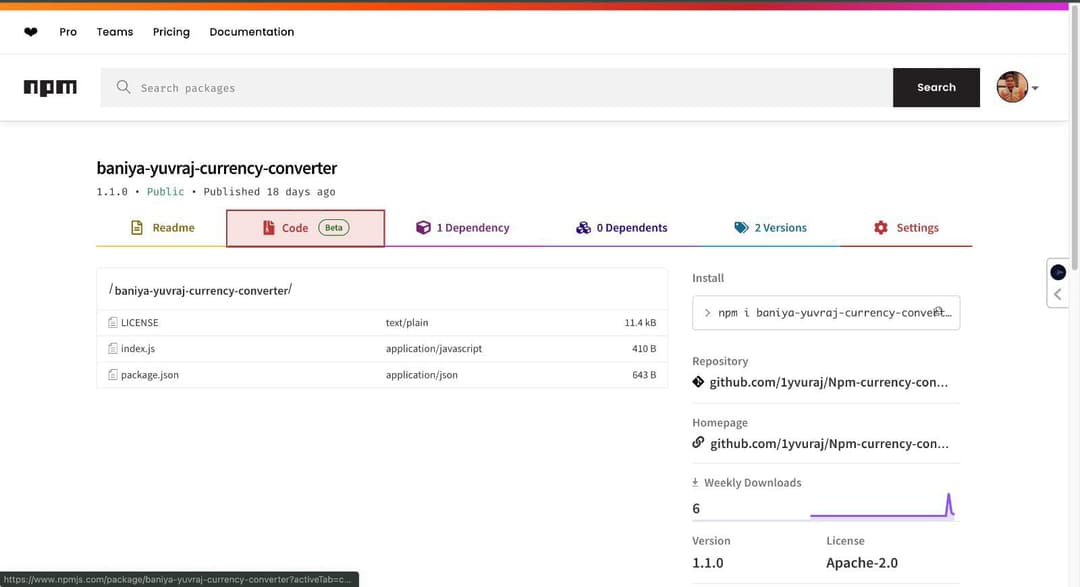Select the Code Beta tab
Screen dimensions: 1080x587
(x=305, y=228)
